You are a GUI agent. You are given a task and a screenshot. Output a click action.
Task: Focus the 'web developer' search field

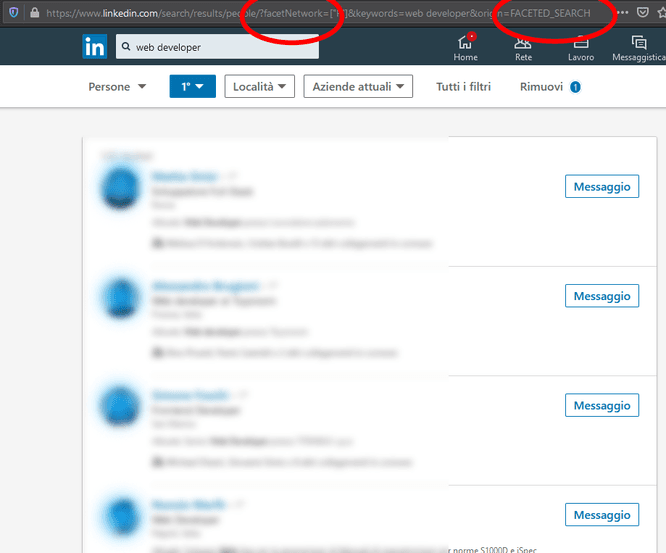pos(217,47)
